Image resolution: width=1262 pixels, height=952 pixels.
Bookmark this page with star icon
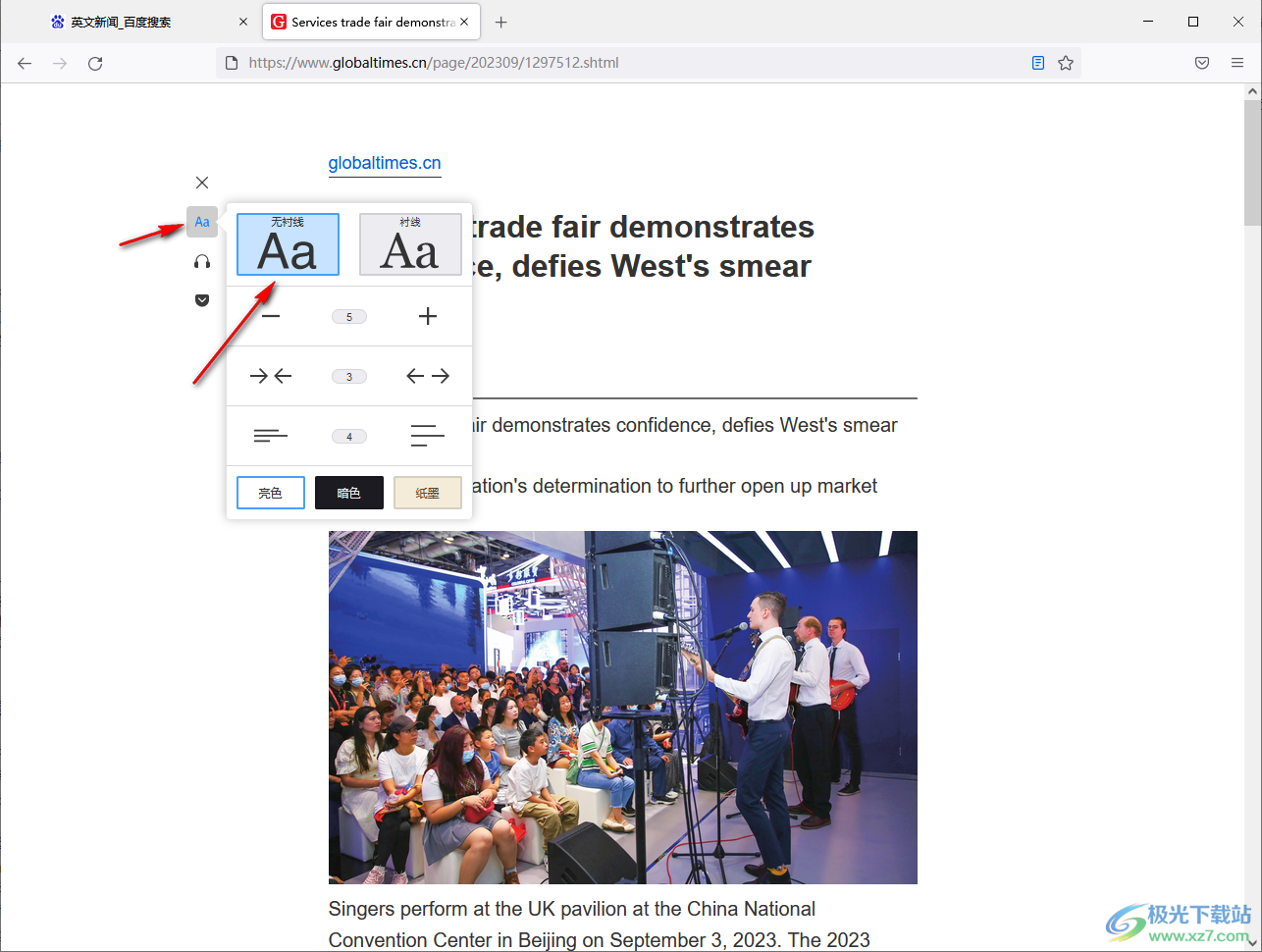coord(1066,63)
